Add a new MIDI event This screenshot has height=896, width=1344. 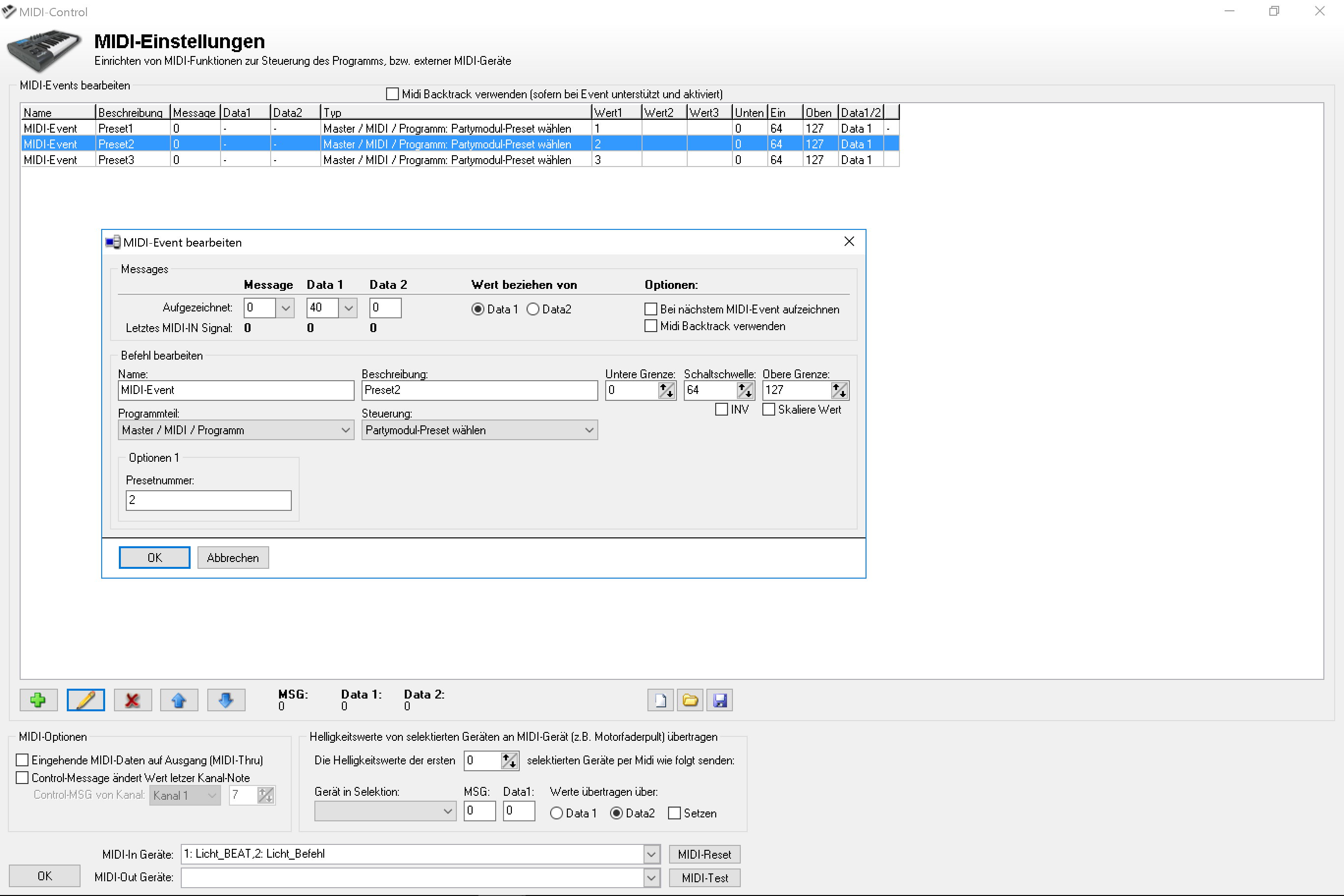(38, 700)
